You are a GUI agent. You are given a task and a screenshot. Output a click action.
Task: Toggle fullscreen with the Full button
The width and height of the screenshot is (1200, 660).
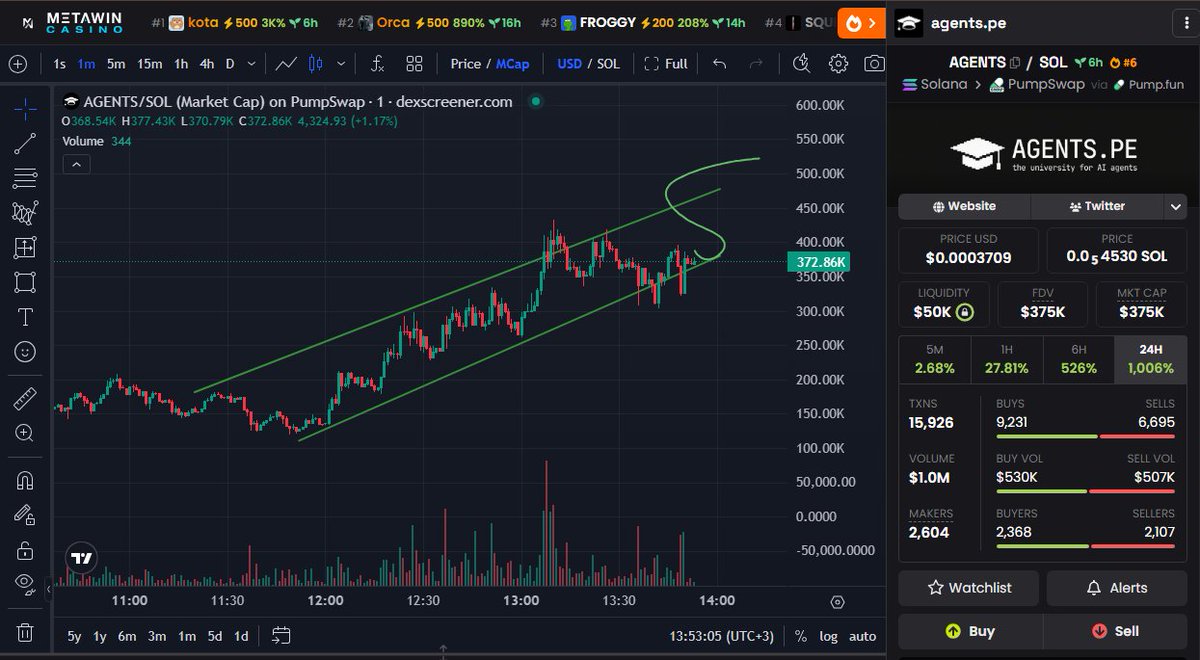tap(666, 64)
